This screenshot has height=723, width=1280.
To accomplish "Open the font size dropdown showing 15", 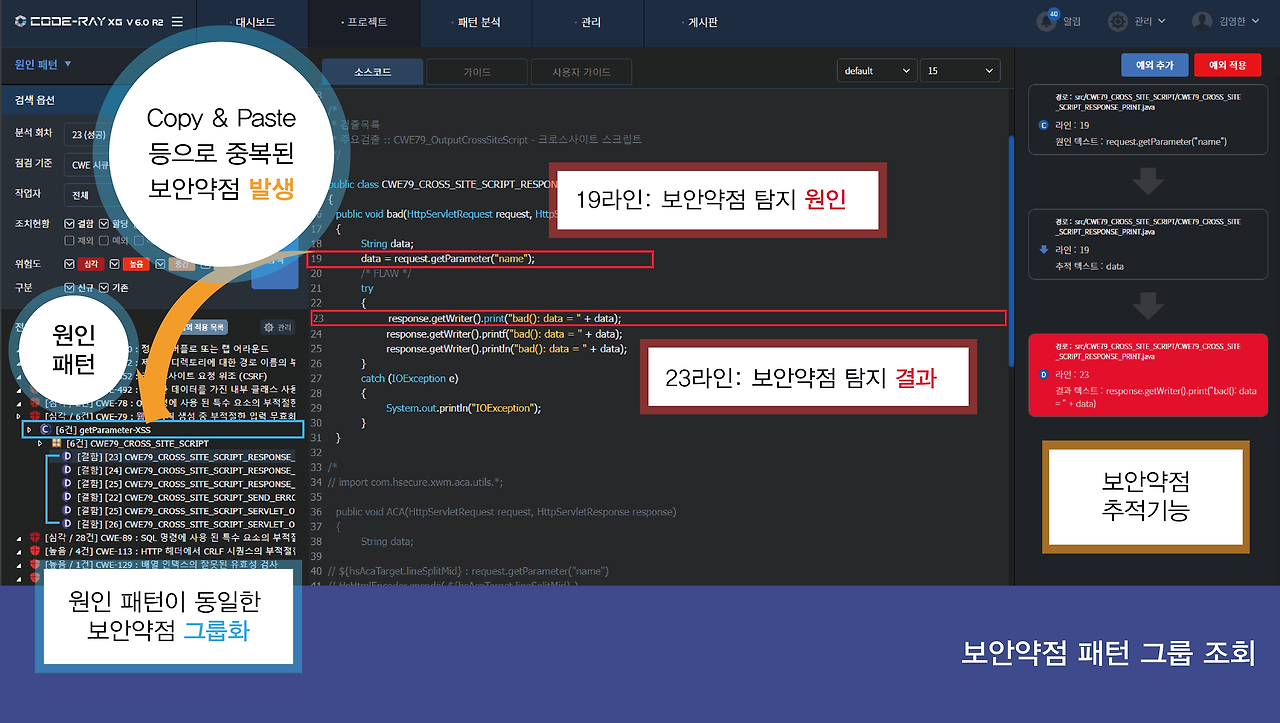I will [960, 71].
